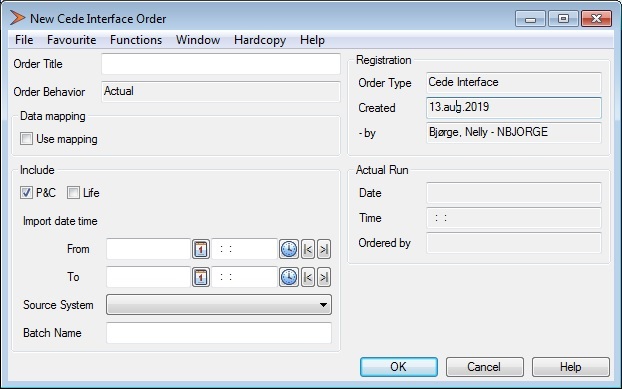Image resolution: width=622 pixels, height=389 pixels.
Task: Open the Window menu
Action: [198, 40]
